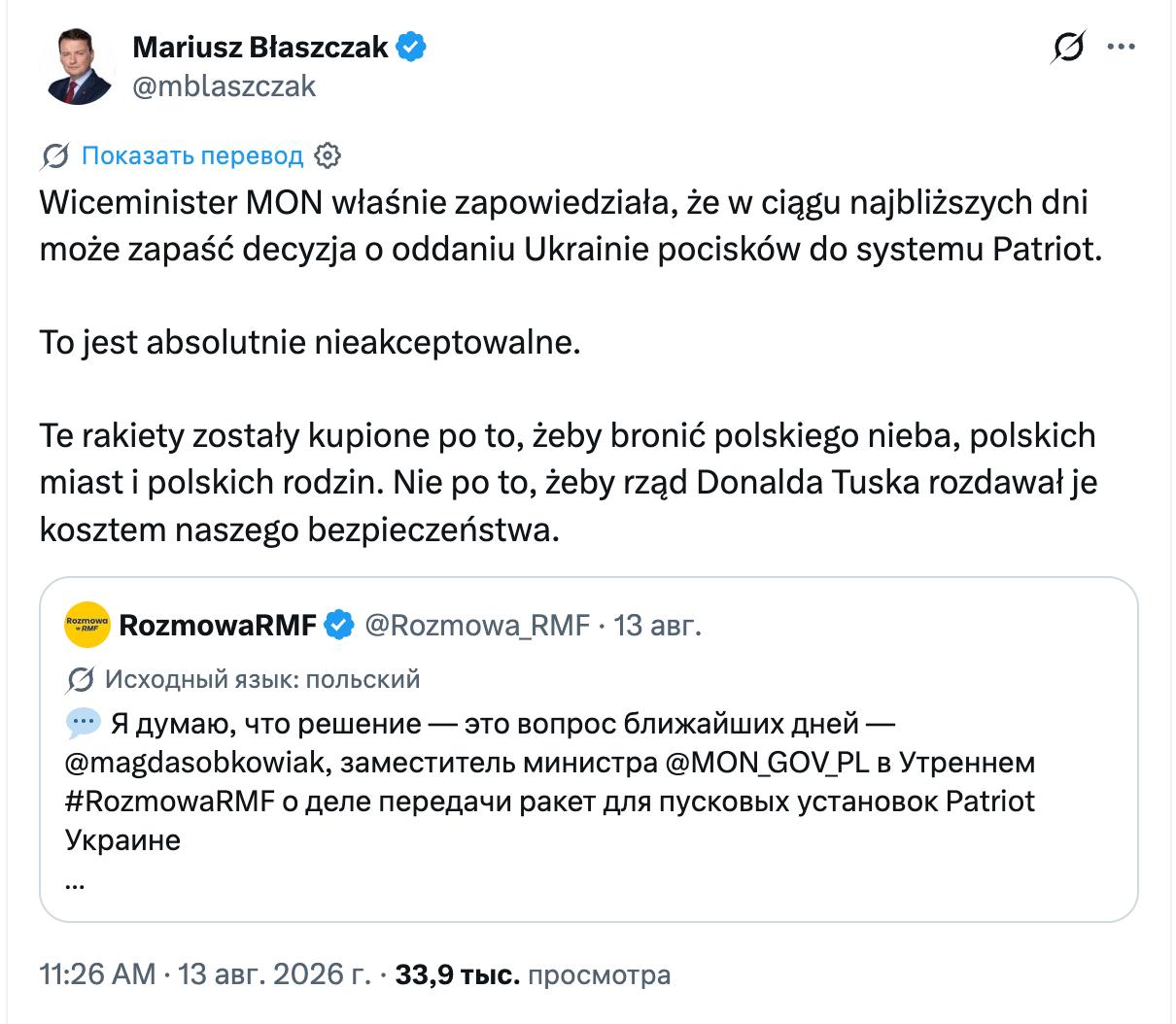The image size is (1176, 1024).
Task: Click the Показать перевод link
Action: [192, 155]
